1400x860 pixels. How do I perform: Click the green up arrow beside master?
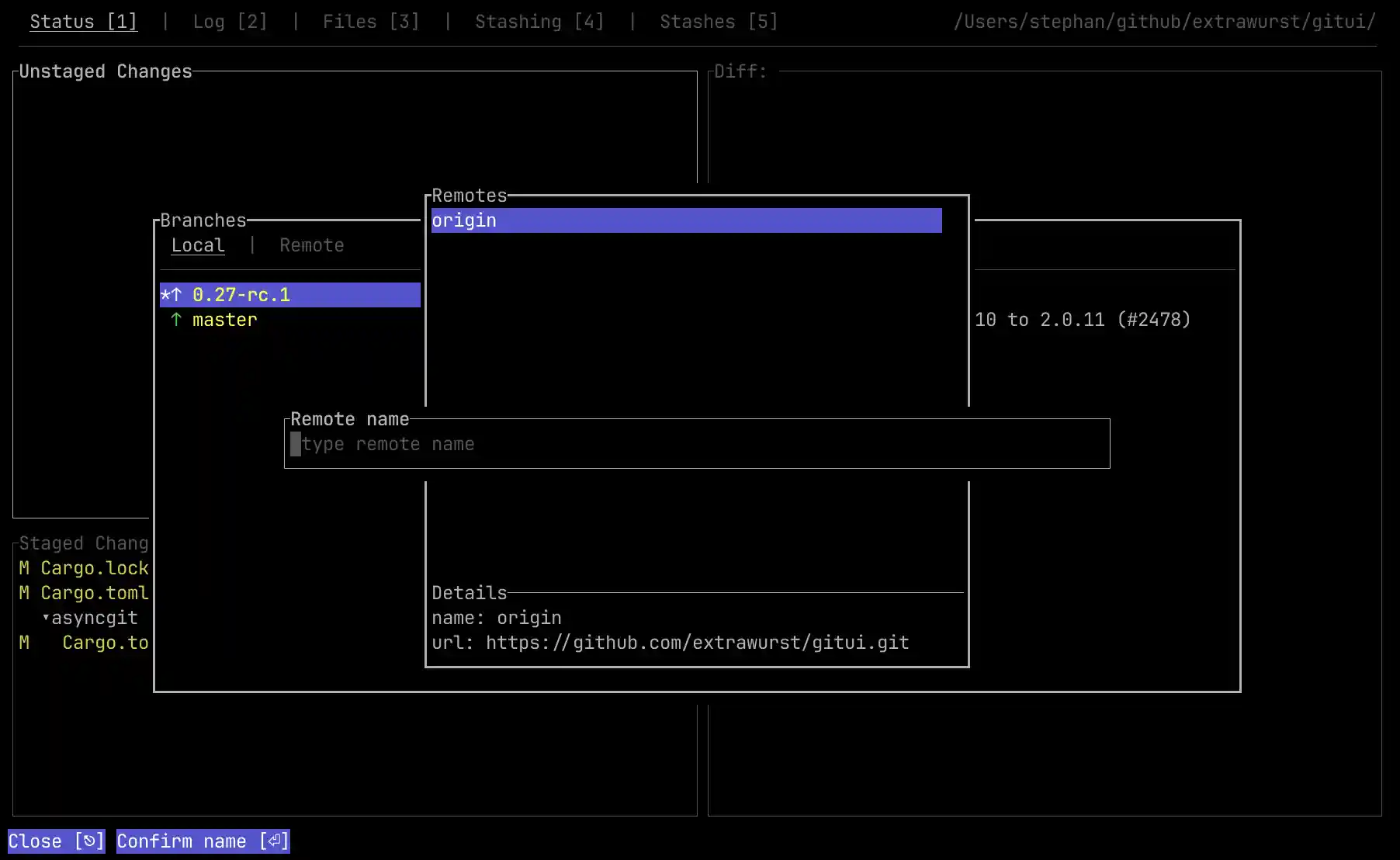coord(176,320)
